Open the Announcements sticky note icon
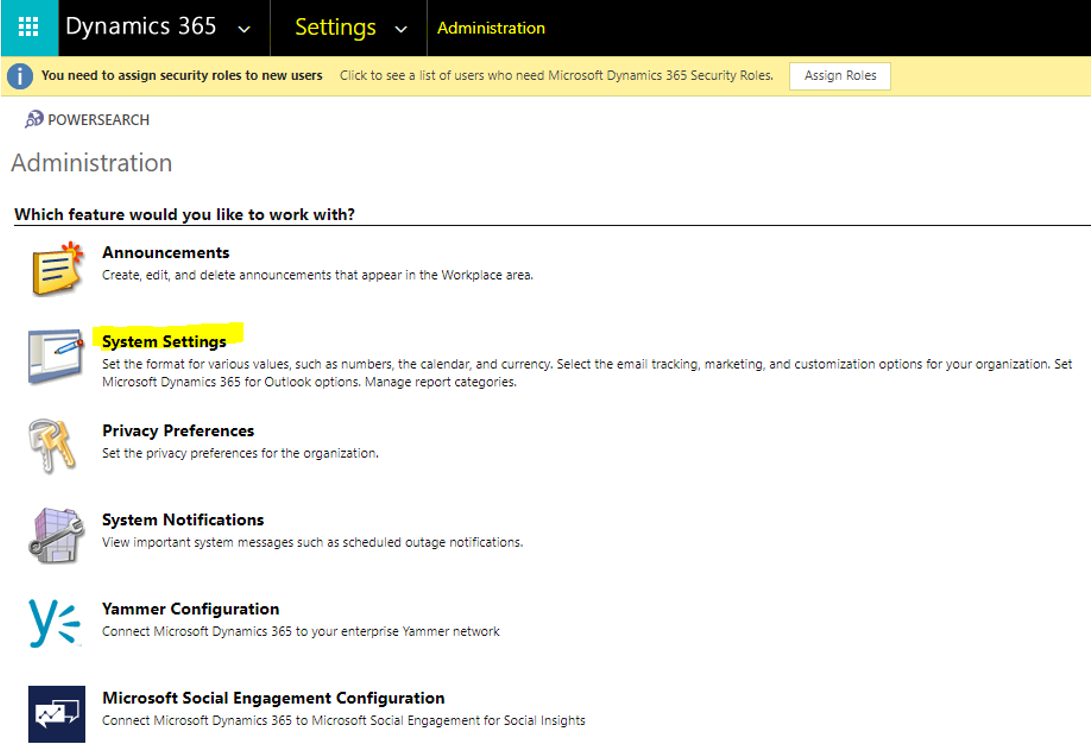The width and height of the screenshot is (1091, 752). point(57,269)
